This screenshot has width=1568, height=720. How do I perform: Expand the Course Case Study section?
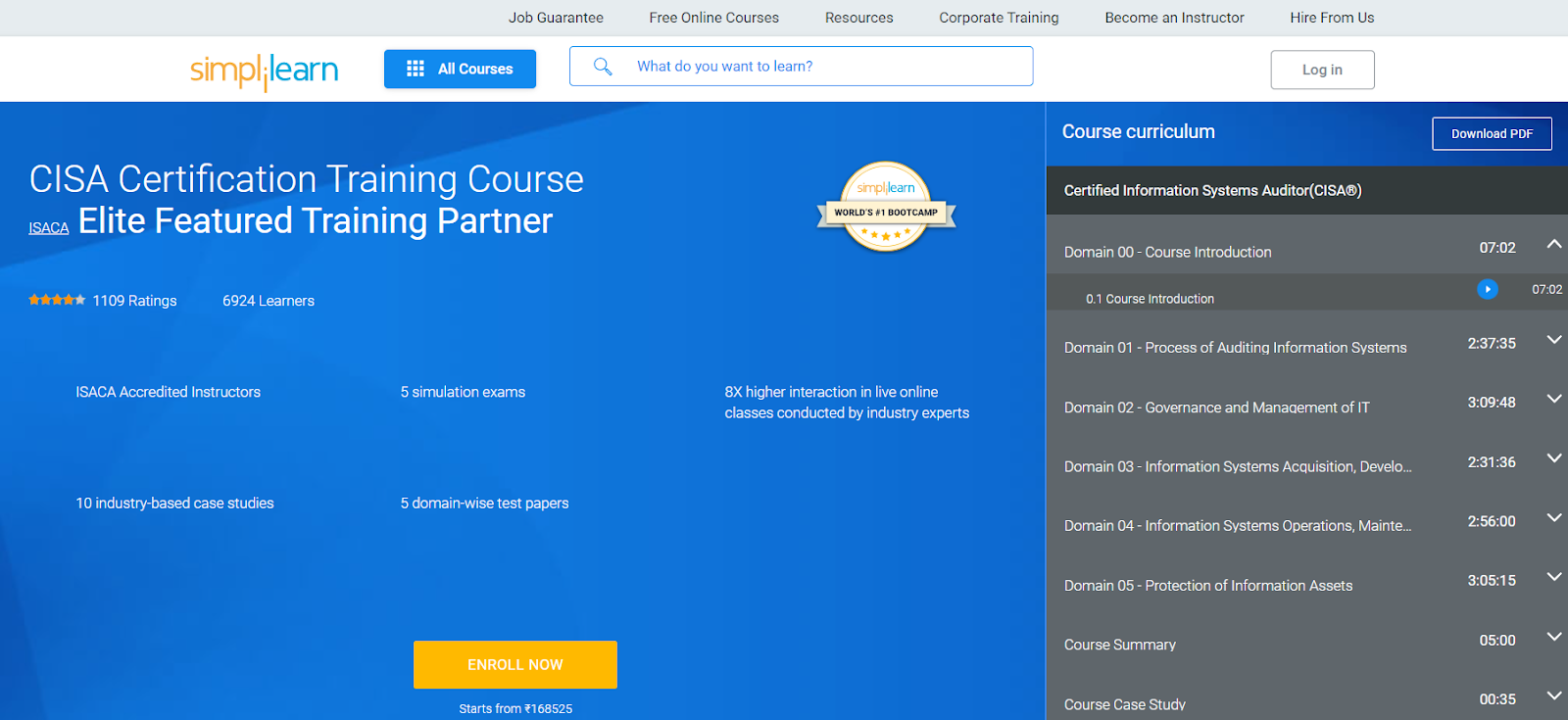[1554, 696]
